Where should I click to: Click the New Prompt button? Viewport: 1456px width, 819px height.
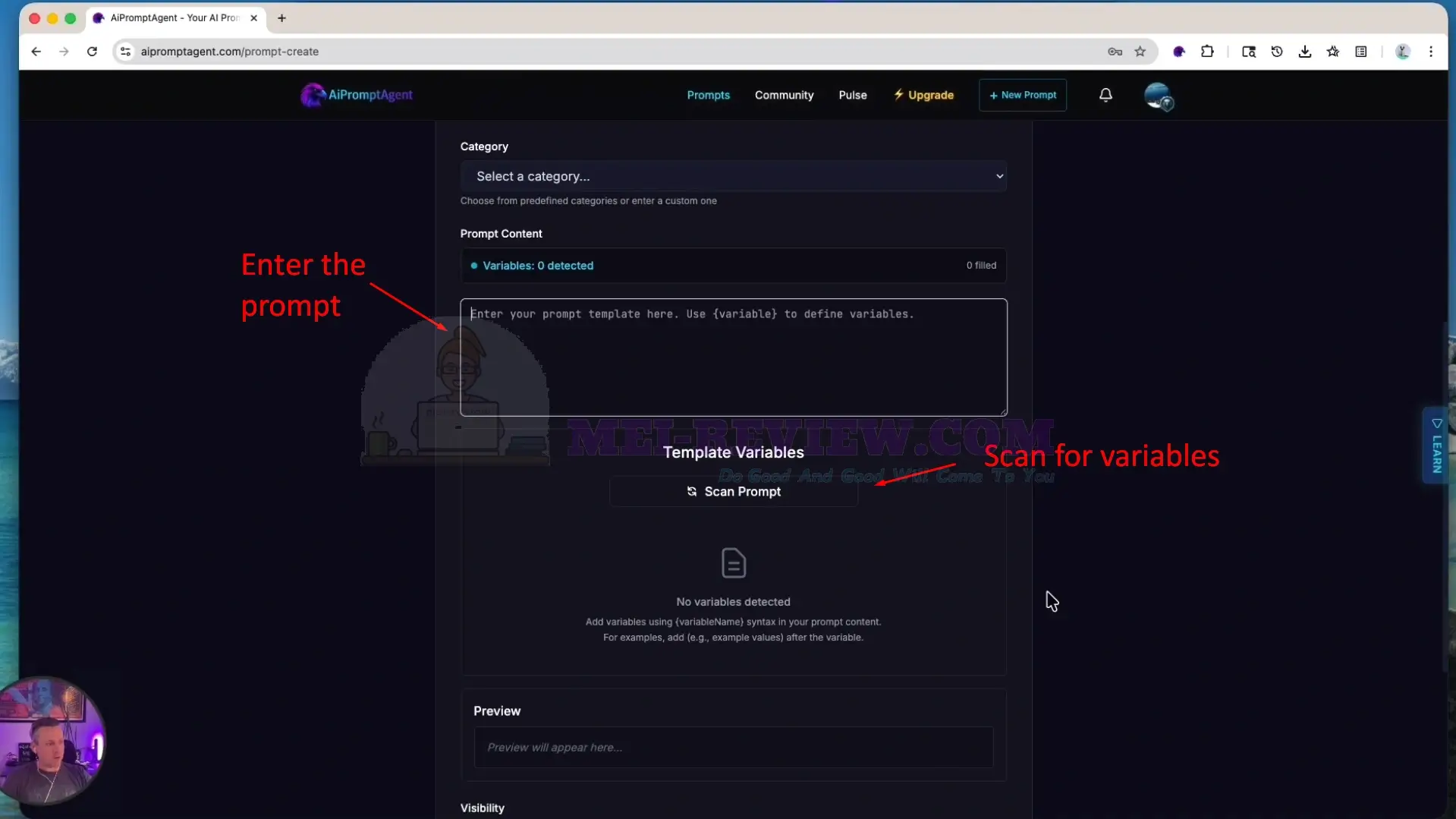[1022, 95]
